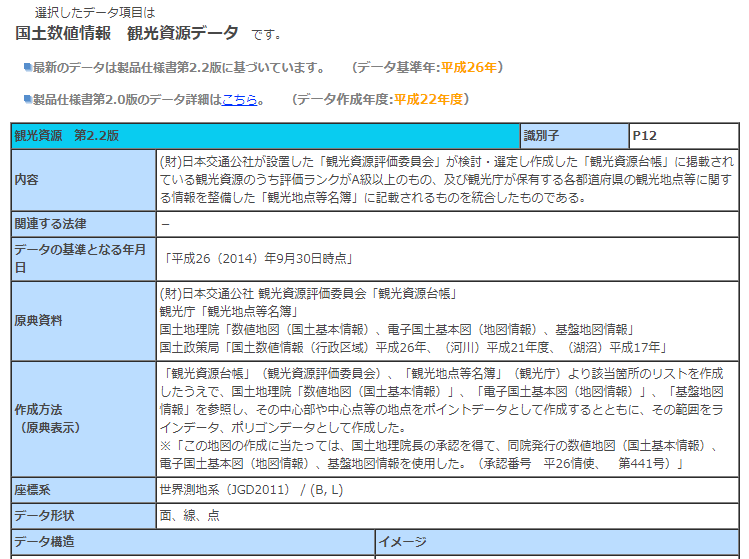
Task: Click the イメージ column header
Action: tap(557, 542)
